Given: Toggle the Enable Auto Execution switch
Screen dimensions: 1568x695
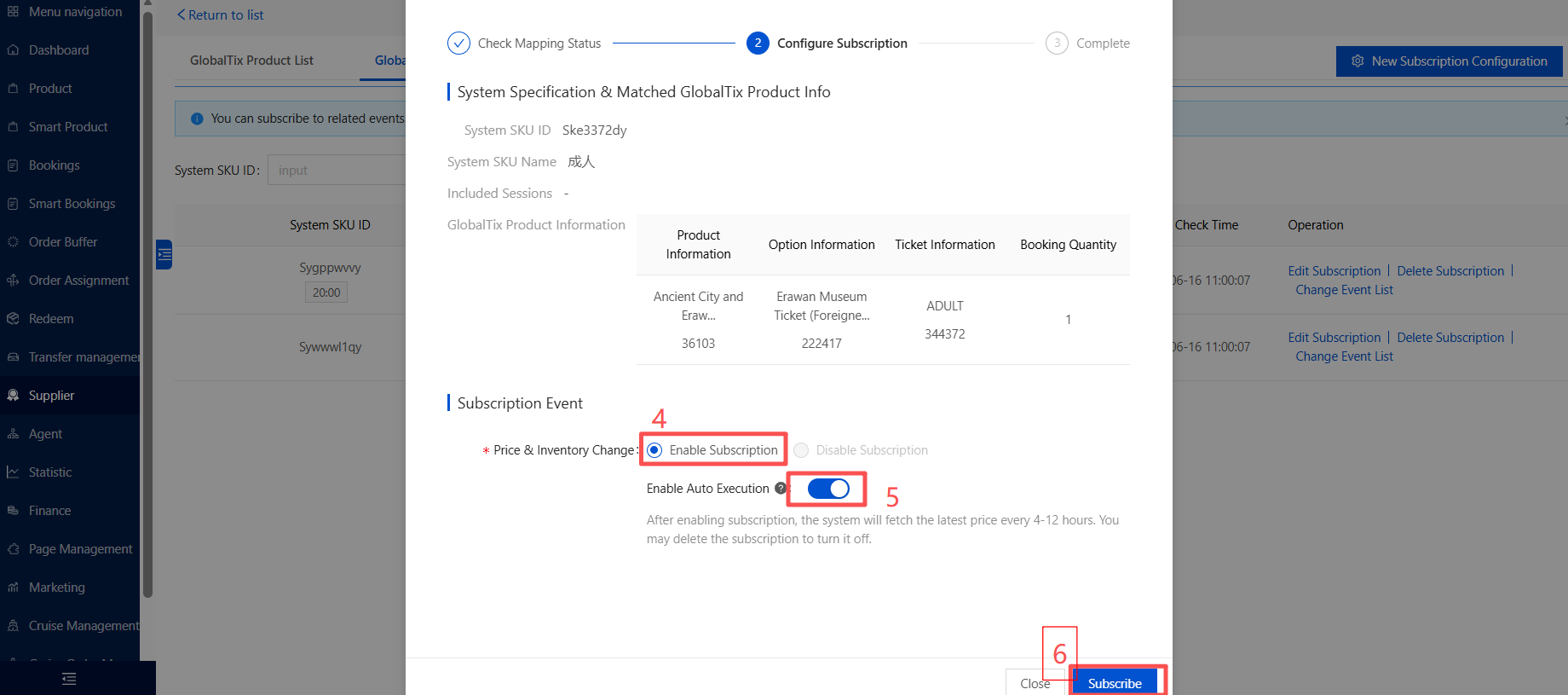Looking at the screenshot, I should click(x=828, y=489).
